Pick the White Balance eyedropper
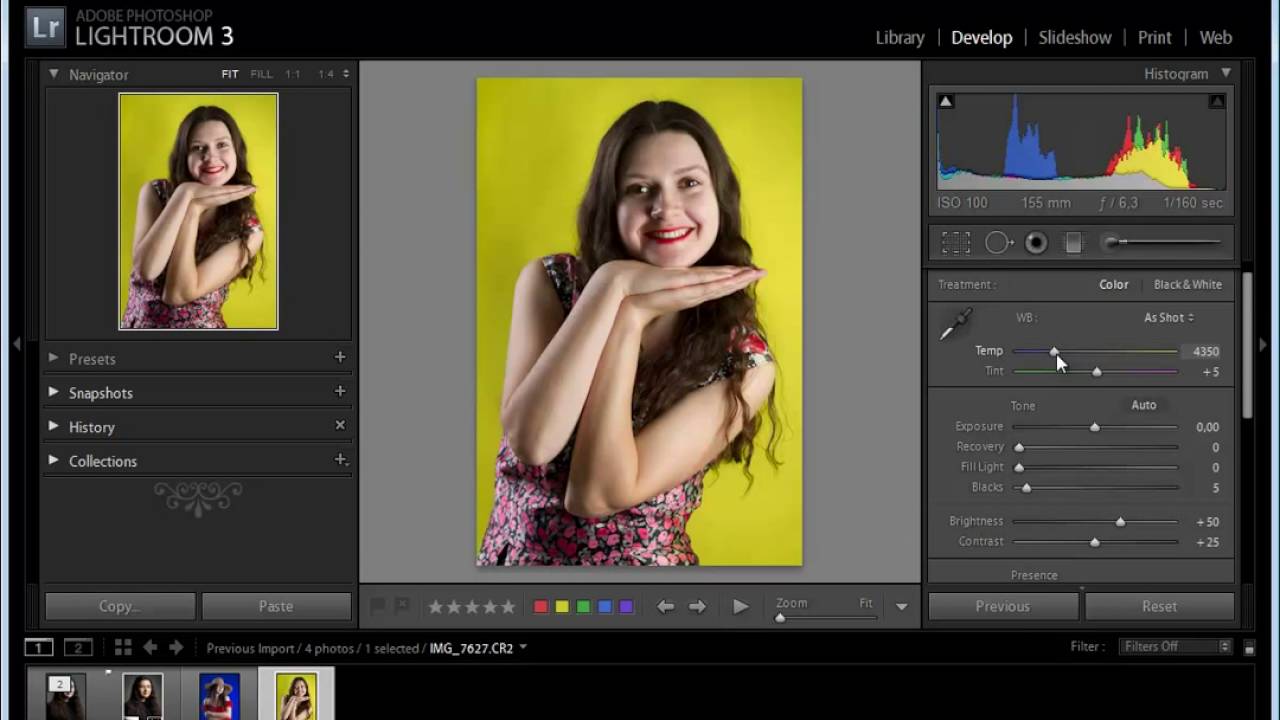The height and width of the screenshot is (720, 1280). [x=956, y=324]
